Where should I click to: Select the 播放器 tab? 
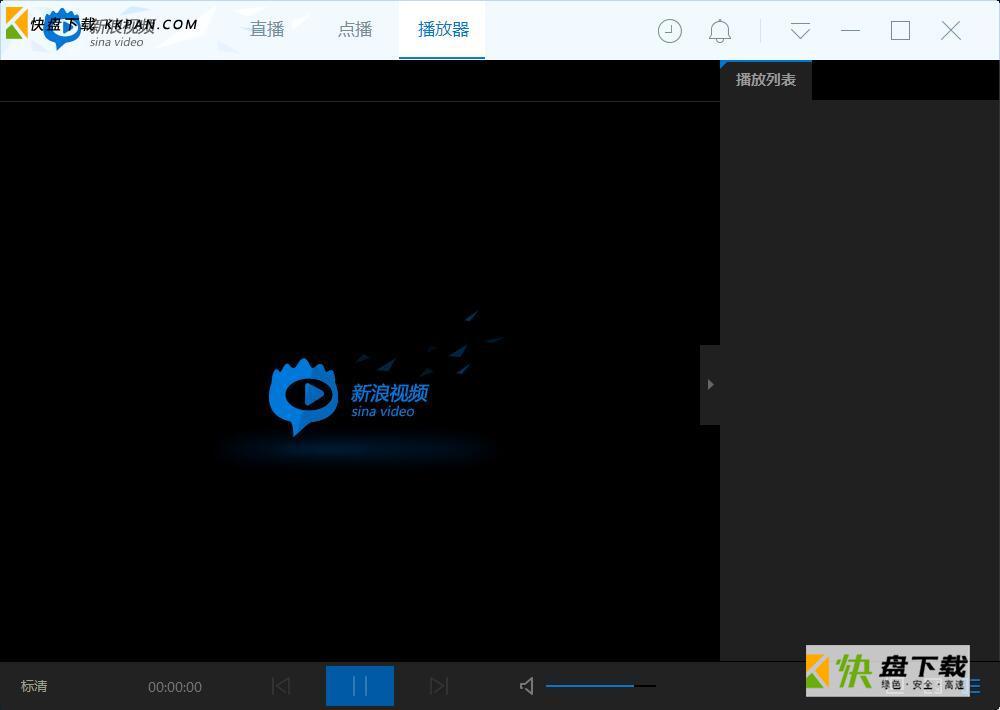click(443, 29)
